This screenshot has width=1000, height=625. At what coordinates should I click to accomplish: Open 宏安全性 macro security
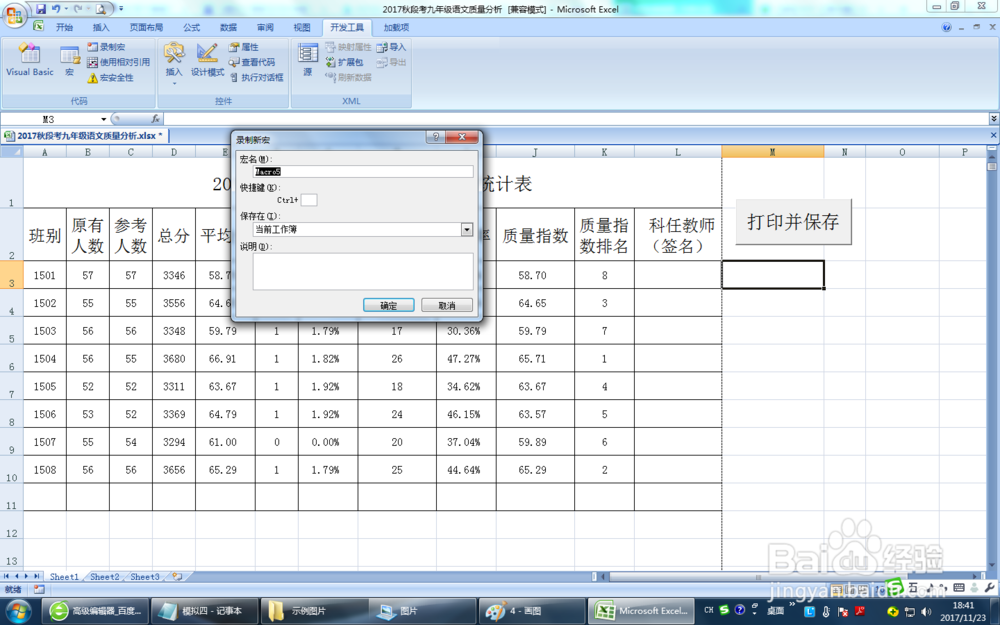[x=110, y=77]
